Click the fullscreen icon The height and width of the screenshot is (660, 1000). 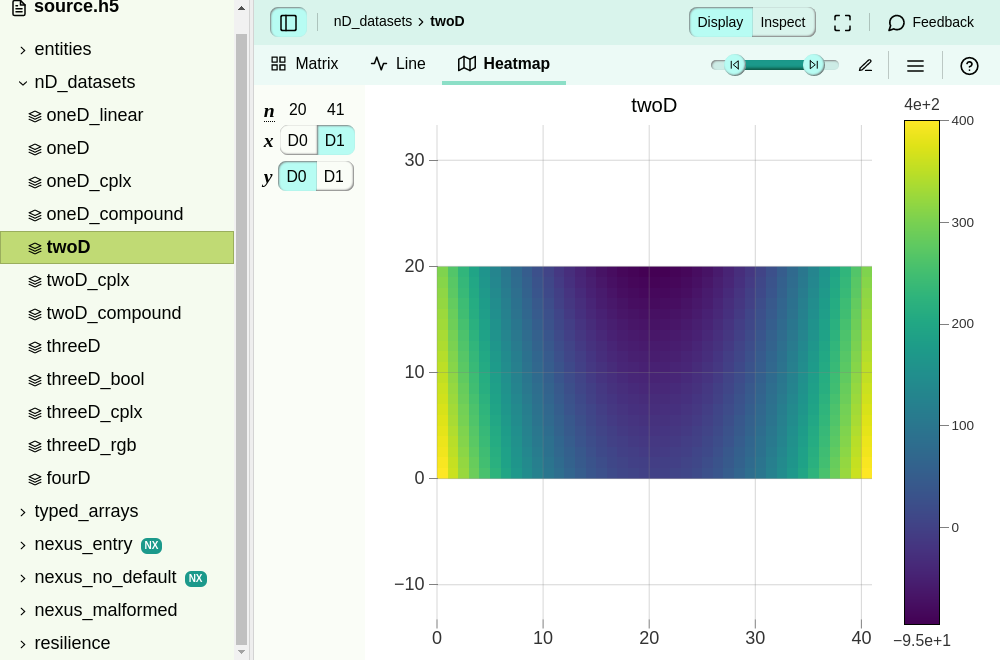click(x=842, y=22)
